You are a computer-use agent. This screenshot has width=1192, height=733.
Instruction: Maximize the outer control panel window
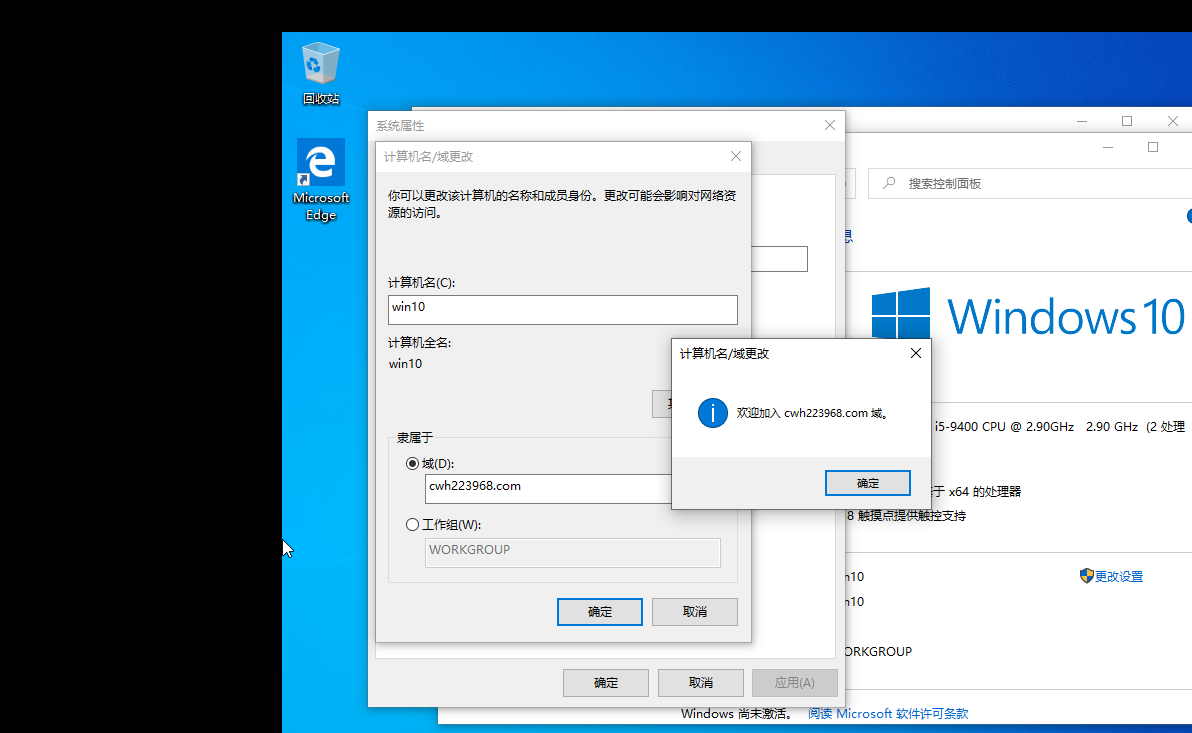1127,121
